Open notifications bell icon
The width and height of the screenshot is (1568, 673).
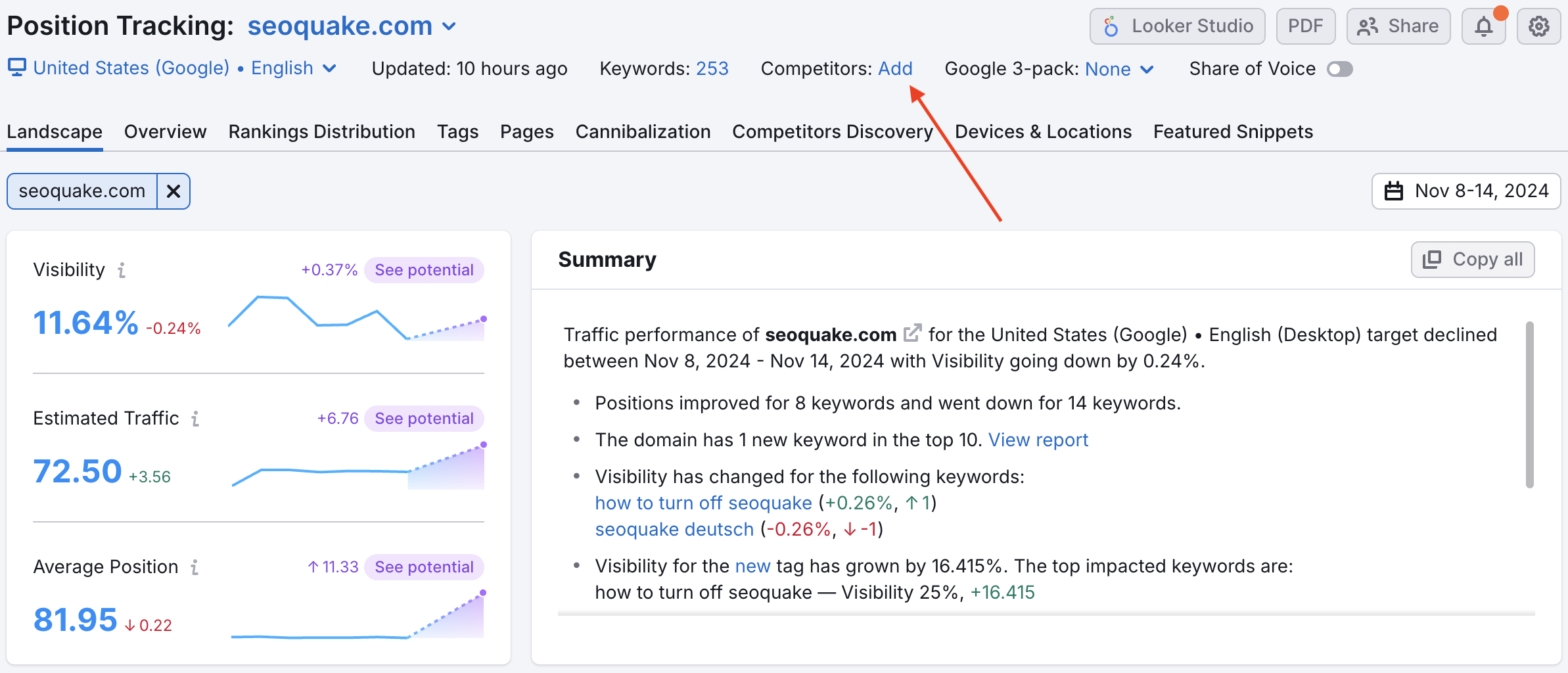[x=1483, y=26]
